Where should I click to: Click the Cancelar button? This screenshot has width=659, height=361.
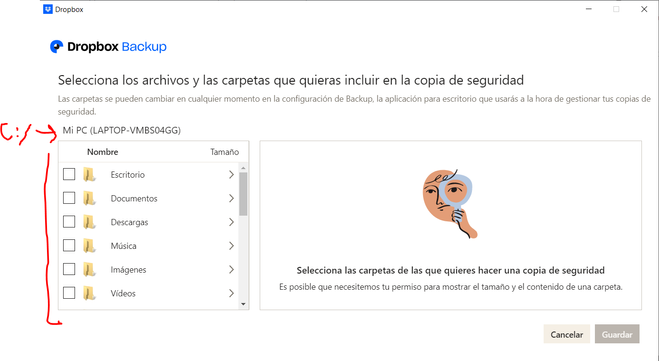coord(567,335)
